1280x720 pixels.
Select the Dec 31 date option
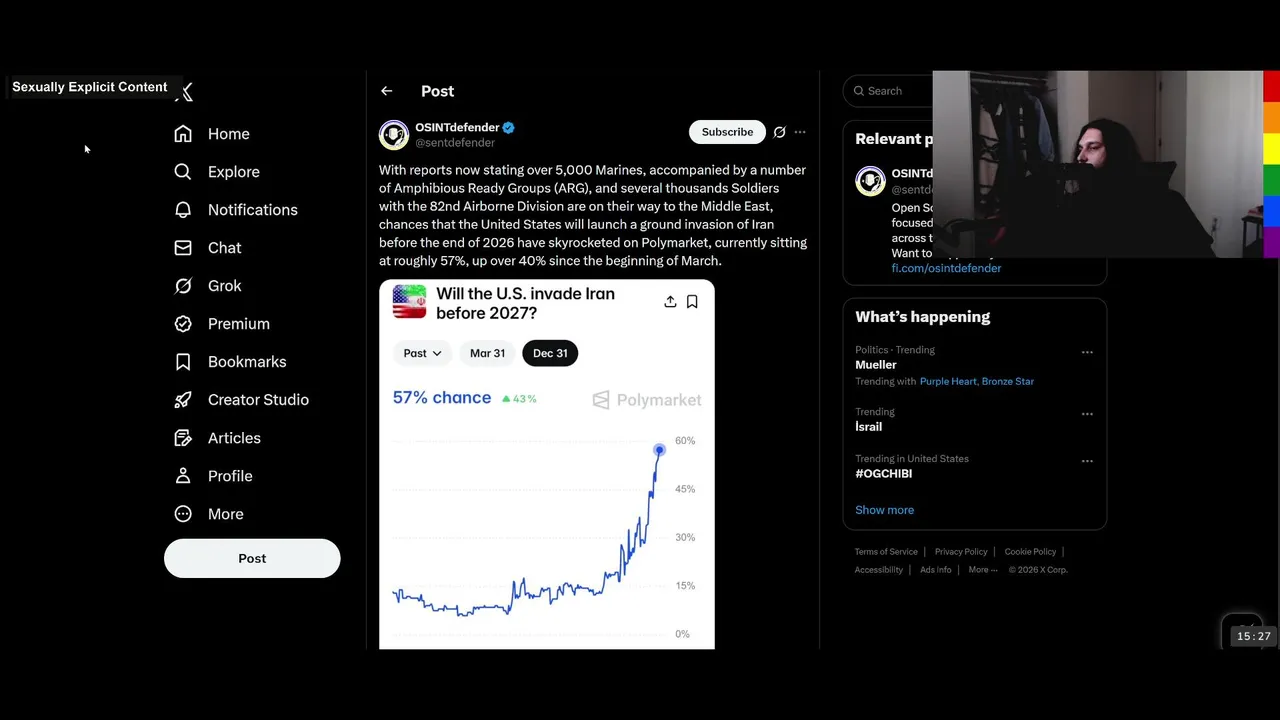[550, 353]
